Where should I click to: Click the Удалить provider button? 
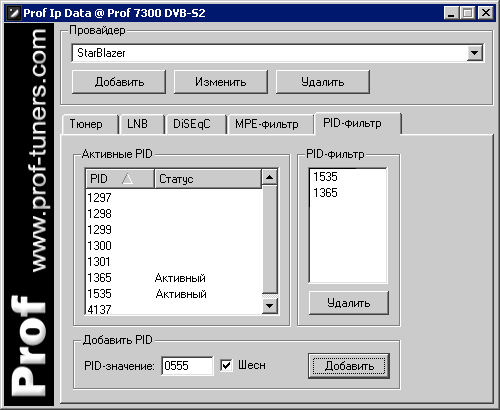click(x=323, y=82)
